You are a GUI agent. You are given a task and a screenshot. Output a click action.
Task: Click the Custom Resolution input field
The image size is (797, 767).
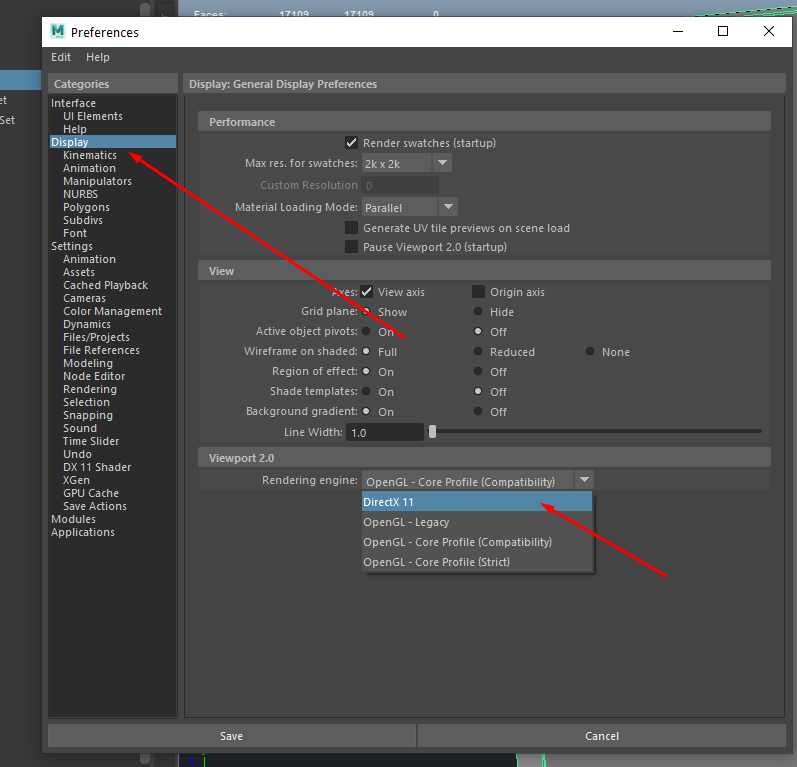click(x=400, y=186)
